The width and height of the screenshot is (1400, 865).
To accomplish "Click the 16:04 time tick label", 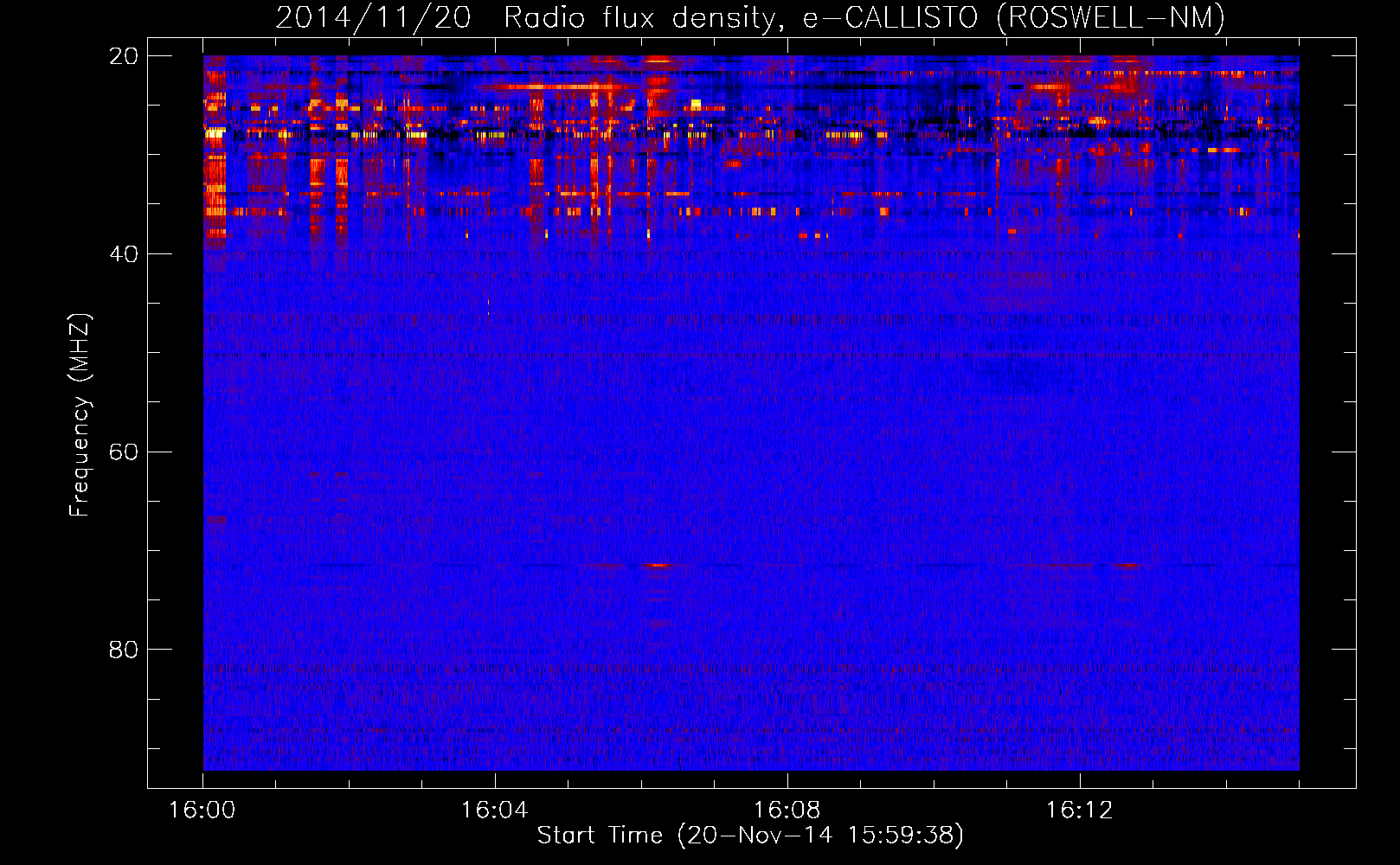I will tap(495, 811).
